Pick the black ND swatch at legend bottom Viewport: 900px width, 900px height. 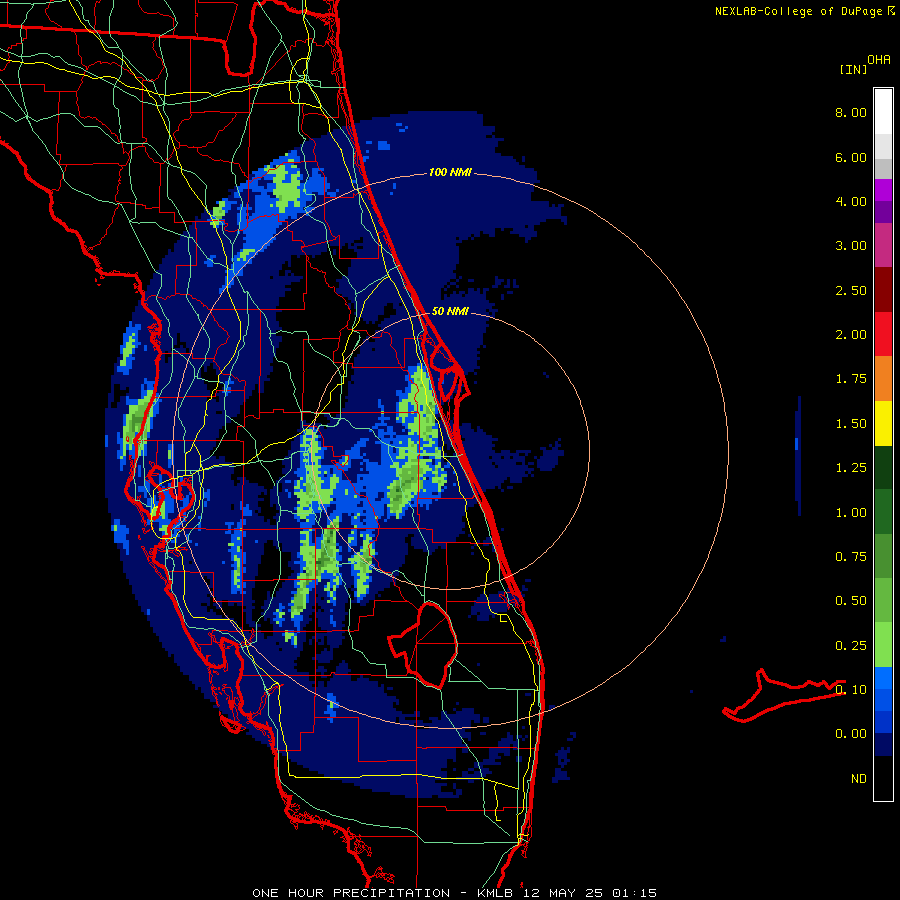[883, 778]
